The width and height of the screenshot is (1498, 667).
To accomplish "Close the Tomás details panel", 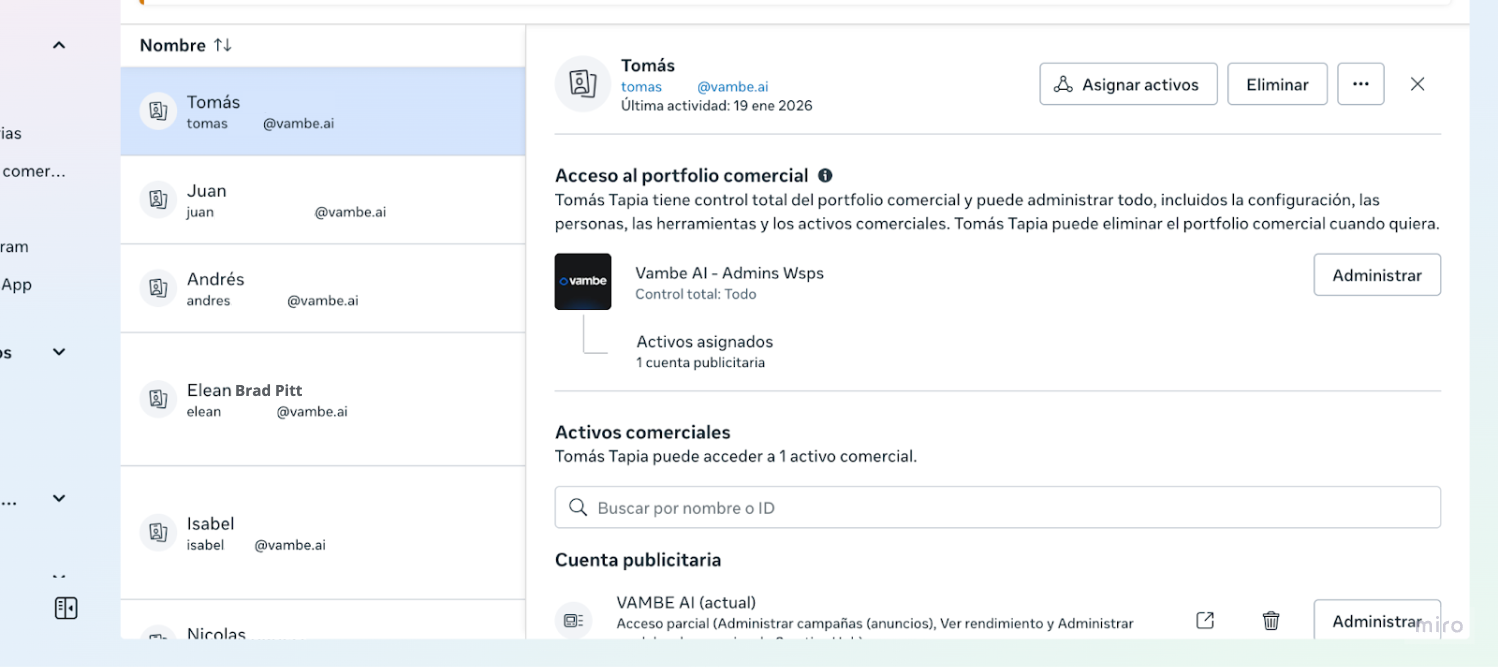I will click(1417, 84).
